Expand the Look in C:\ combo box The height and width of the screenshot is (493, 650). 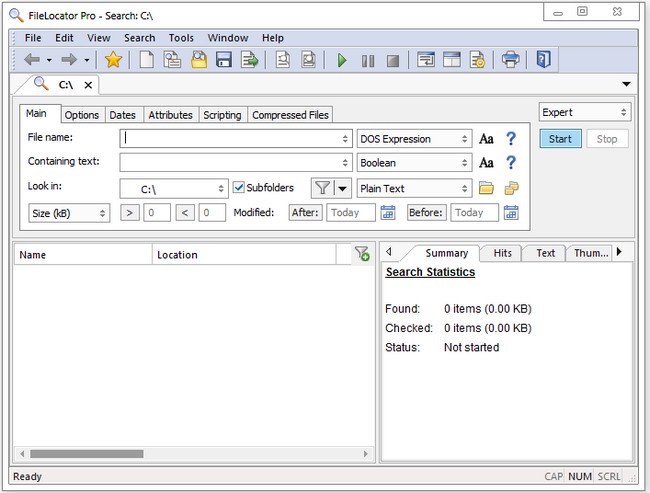coord(221,189)
